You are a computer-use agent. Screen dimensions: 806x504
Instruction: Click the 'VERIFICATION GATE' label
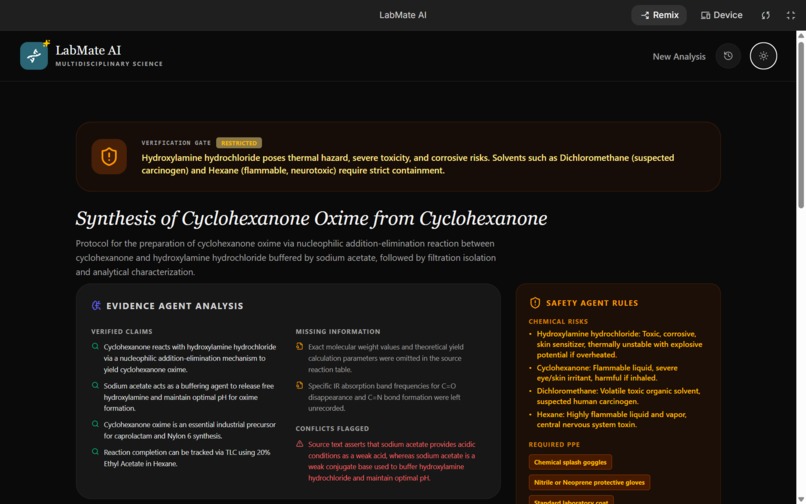click(x=176, y=143)
